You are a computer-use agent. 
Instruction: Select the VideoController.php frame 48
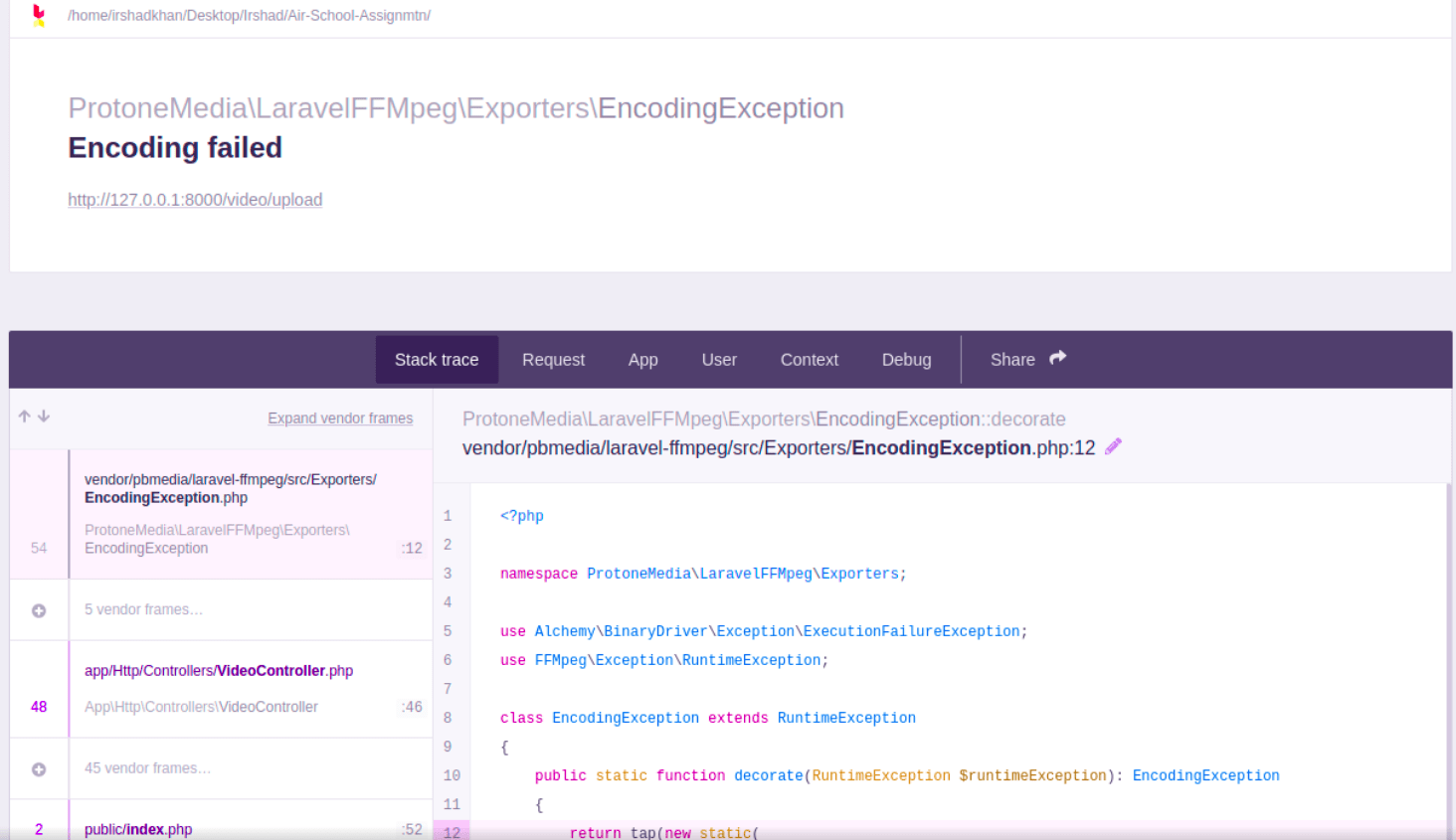pos(221,689)
